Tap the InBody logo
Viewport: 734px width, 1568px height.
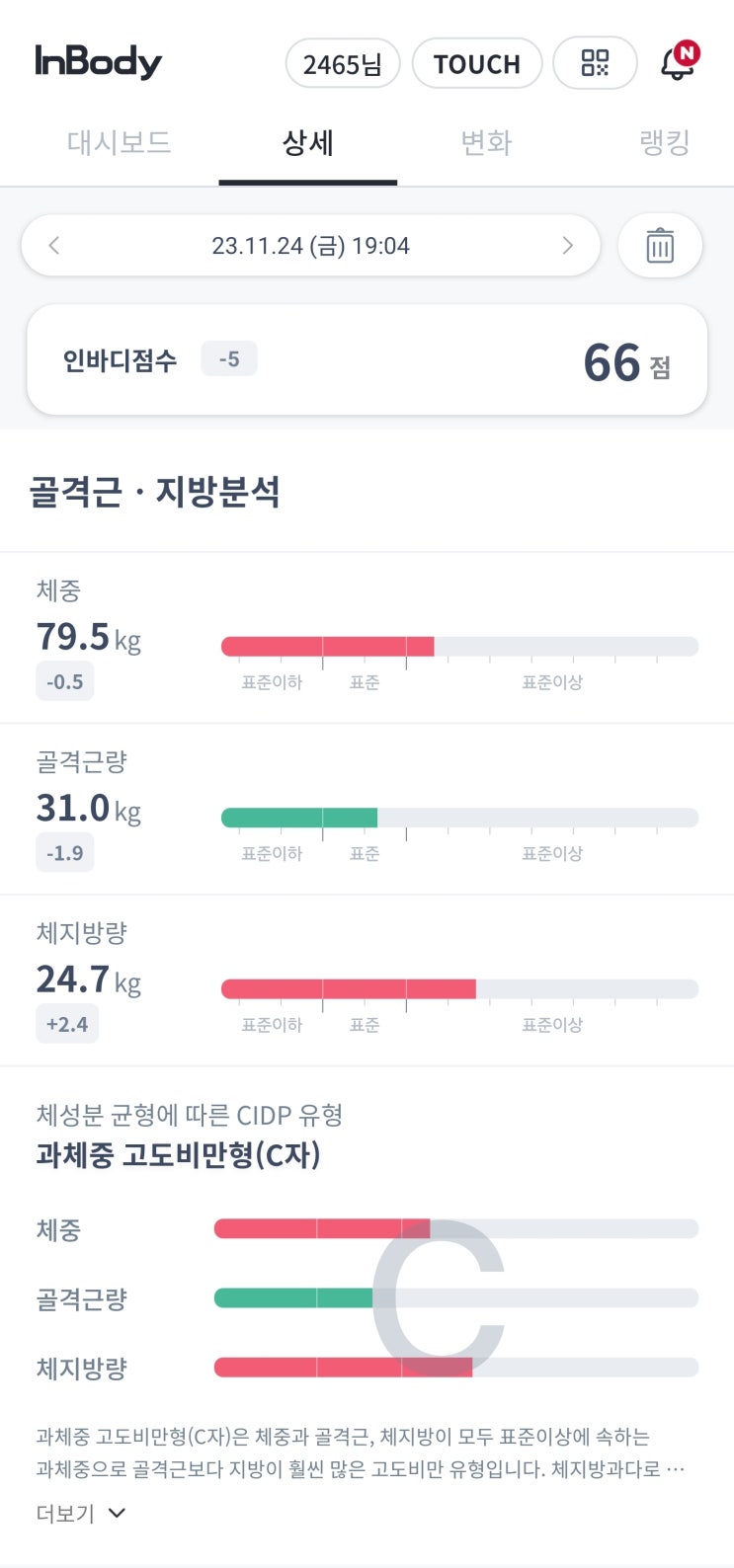(x=99, y=62)
